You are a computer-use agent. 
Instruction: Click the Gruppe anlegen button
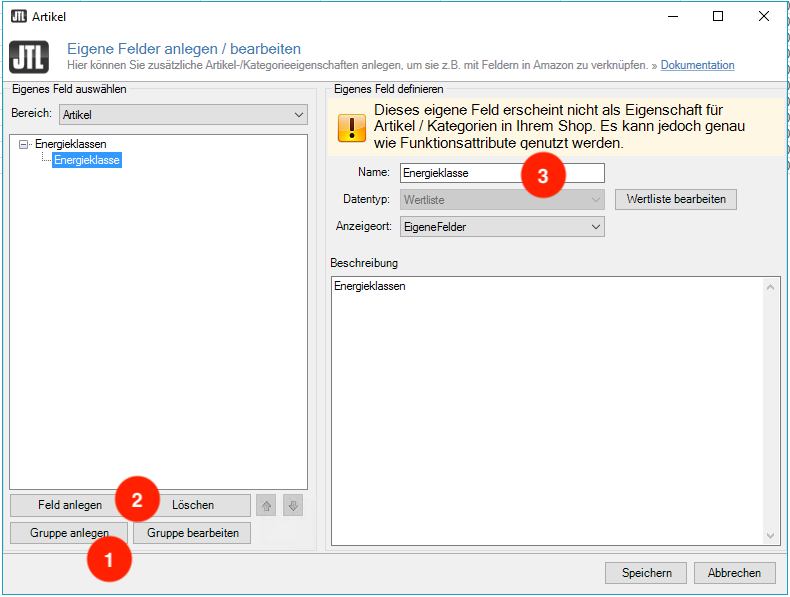pos(69,533)
